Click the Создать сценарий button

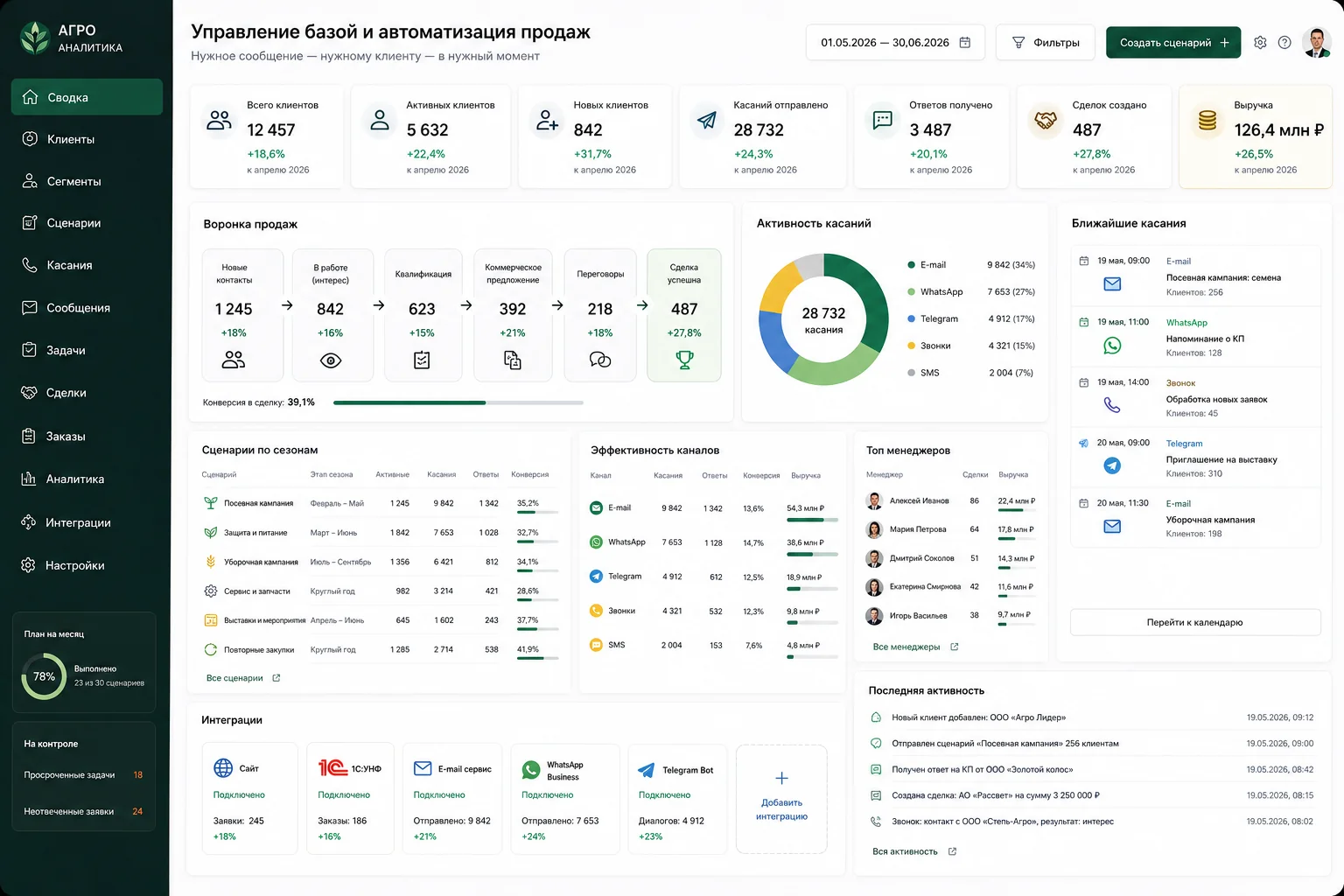pyautogui.click(x=1173, y=42)
